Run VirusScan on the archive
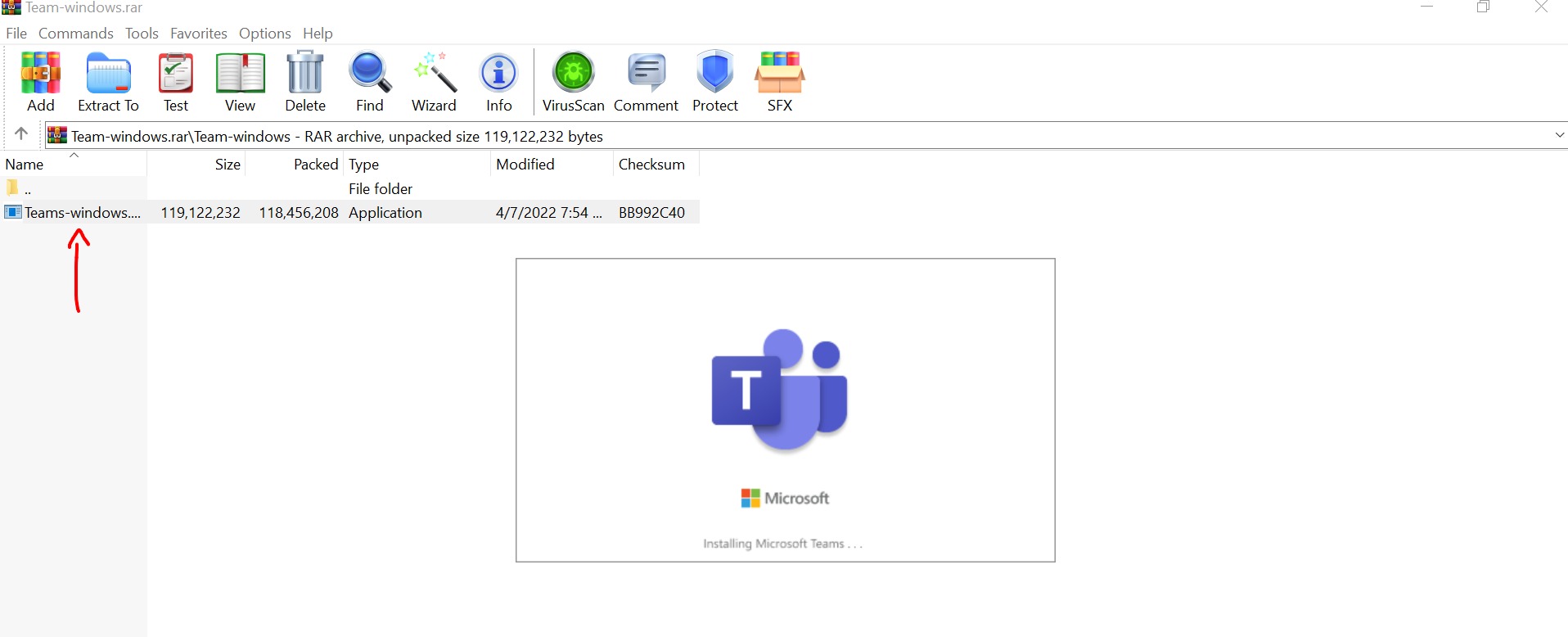 573,81
